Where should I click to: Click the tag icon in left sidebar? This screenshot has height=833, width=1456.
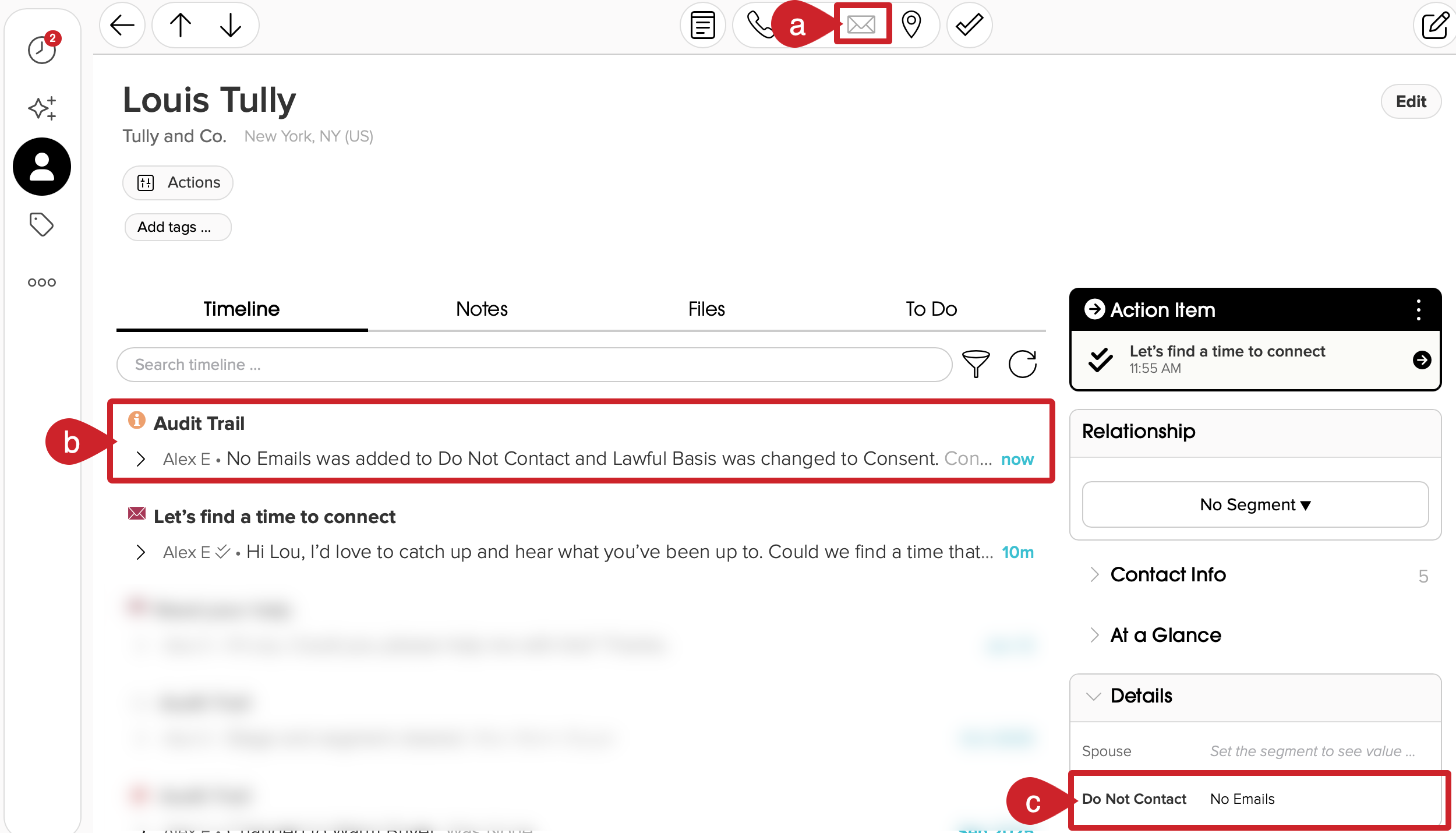[x=41, y=224]
